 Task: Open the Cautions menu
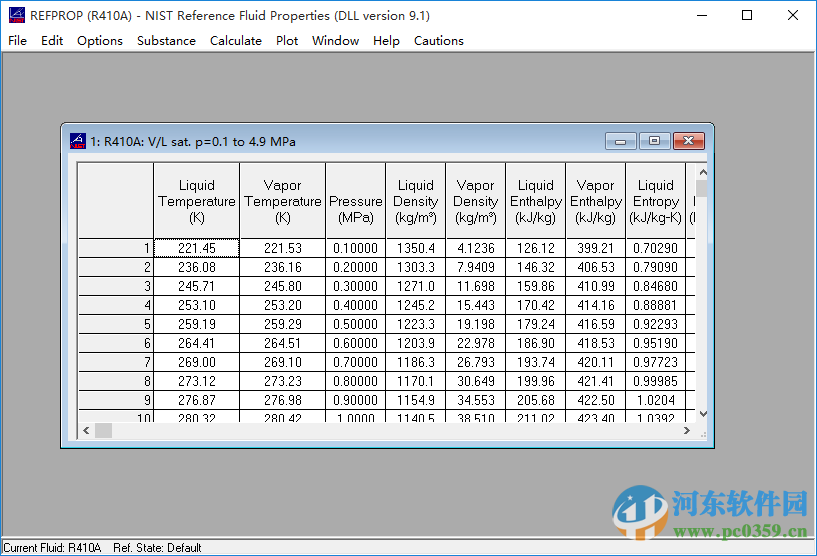[x=438, y=41]
